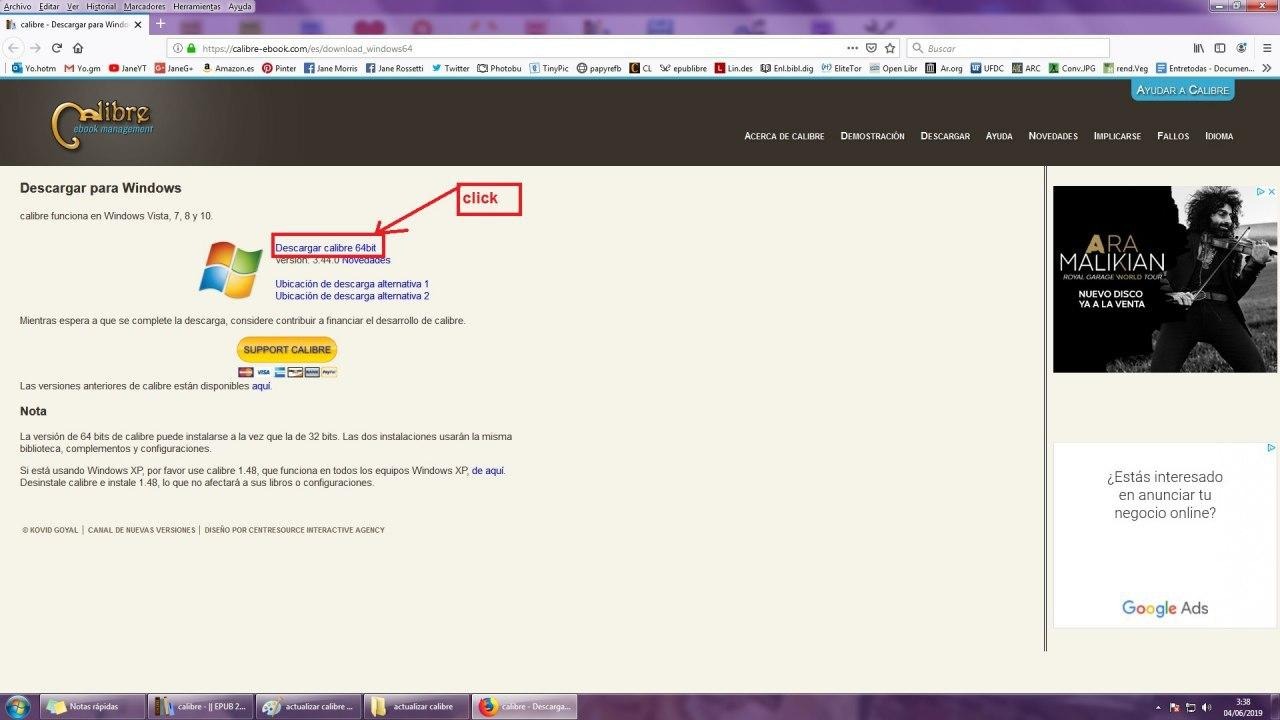Open the Twitter bookmark
The height and width of the screenshot is (720, 1280).
coord(451,68)
